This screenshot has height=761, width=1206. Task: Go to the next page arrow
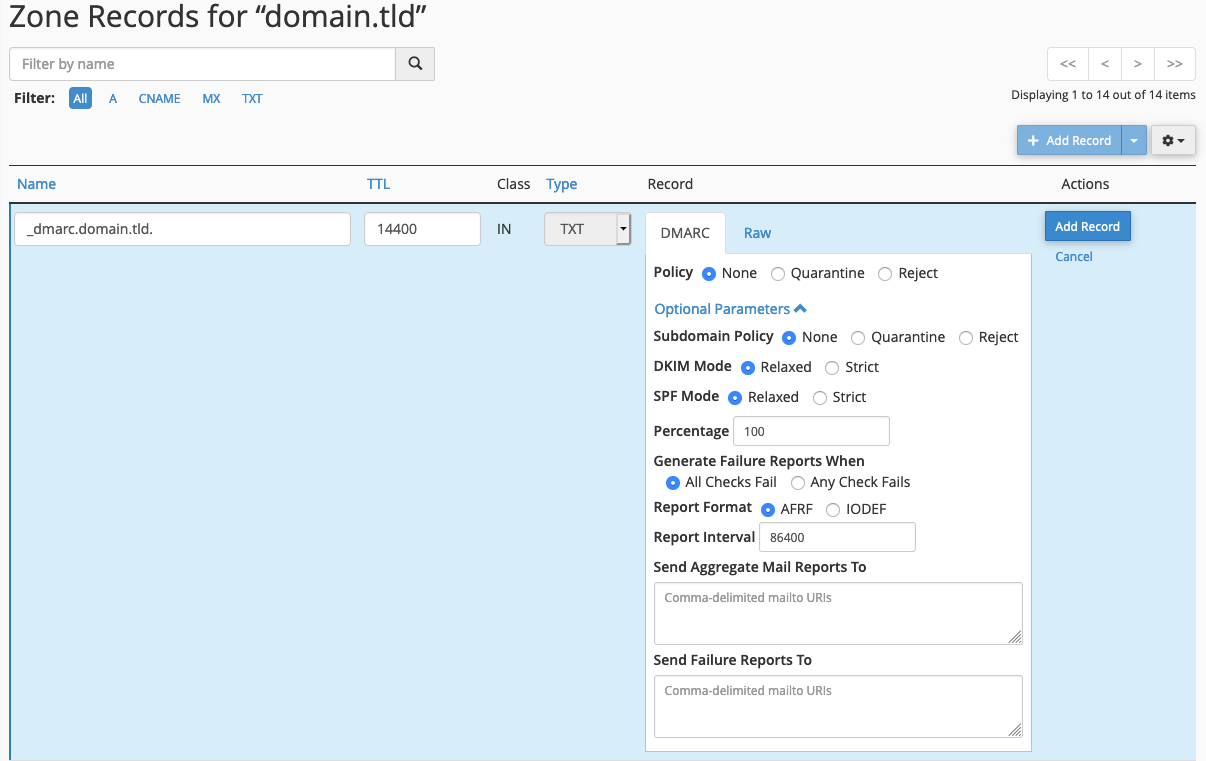(1138, 64)
